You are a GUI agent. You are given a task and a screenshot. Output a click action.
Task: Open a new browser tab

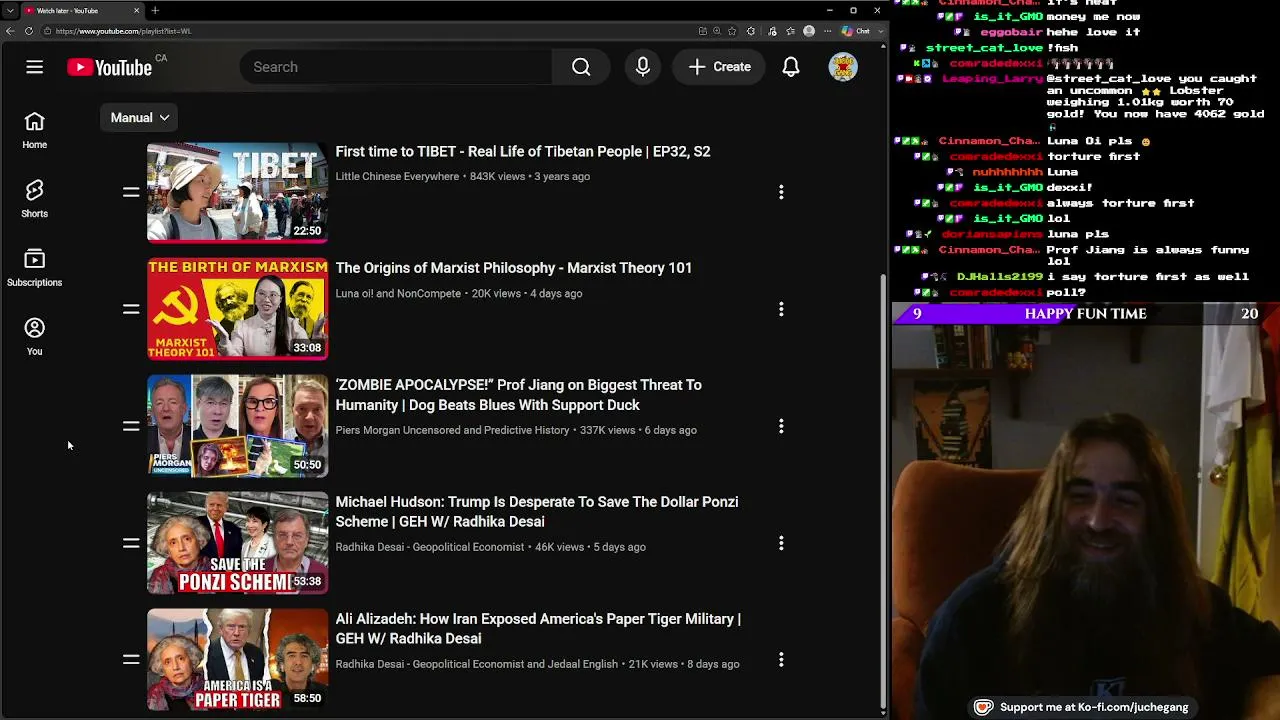click(x=155, y=10)
